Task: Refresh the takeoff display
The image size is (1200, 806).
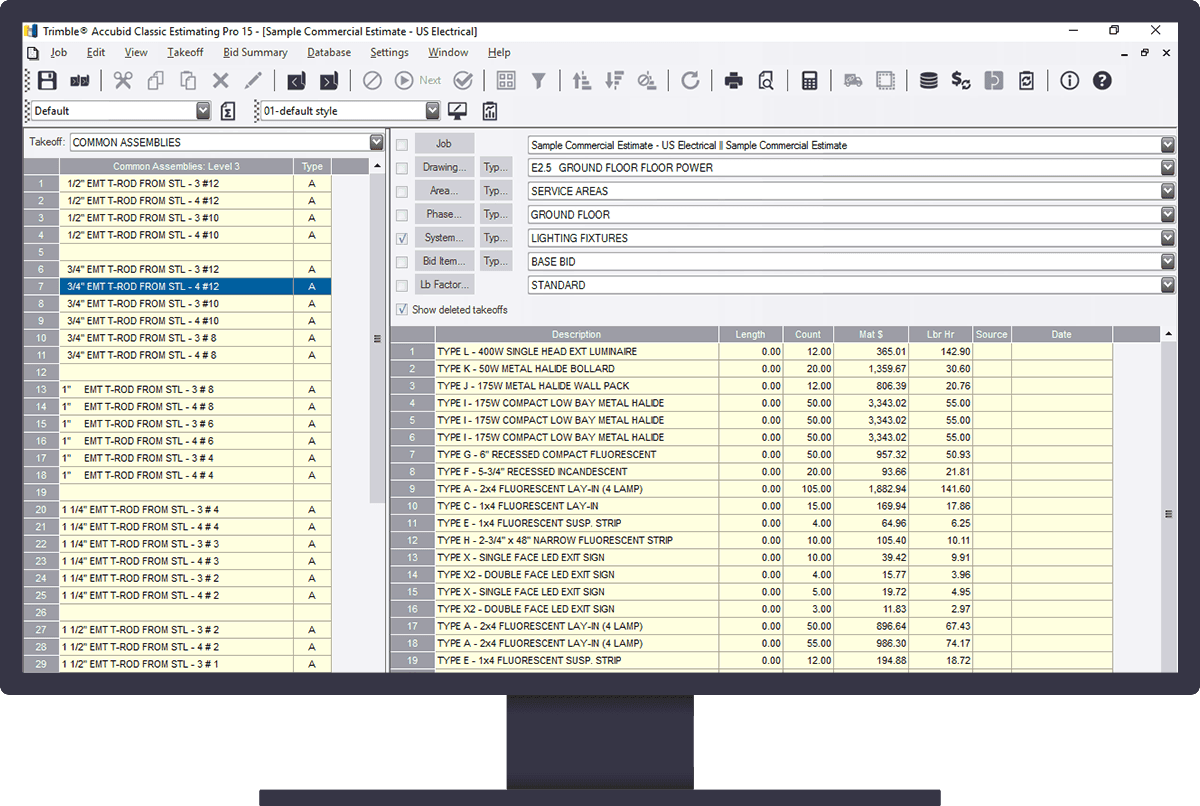Action: pos(690,80)
